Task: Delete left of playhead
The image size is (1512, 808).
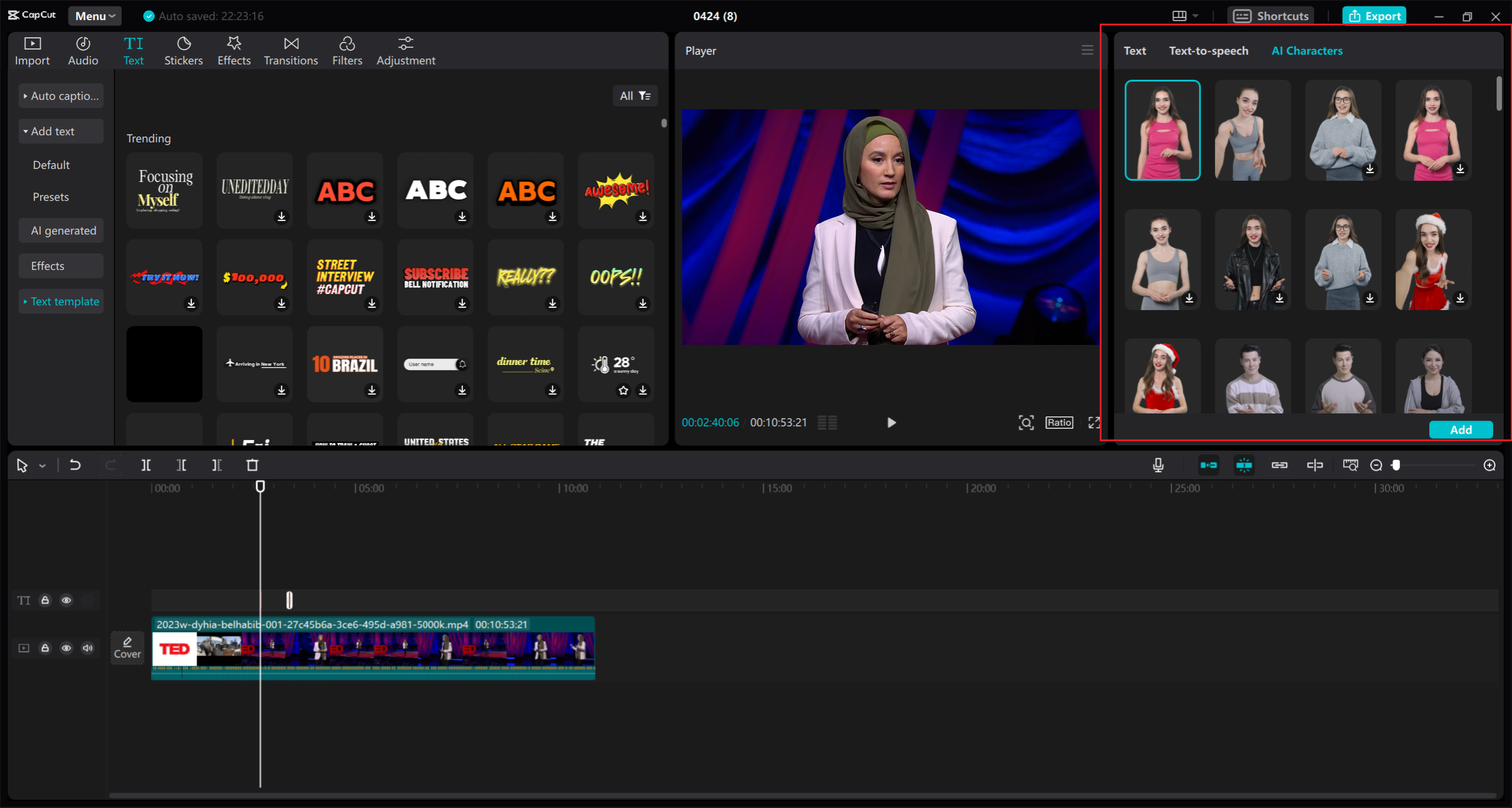Action: tap(181, 465)
